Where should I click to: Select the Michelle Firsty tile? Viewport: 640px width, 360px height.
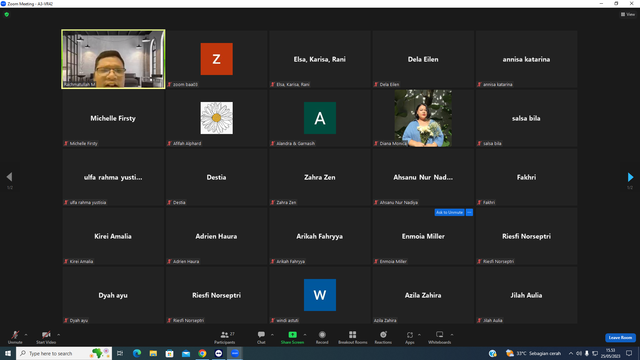(x=113, y=118)
